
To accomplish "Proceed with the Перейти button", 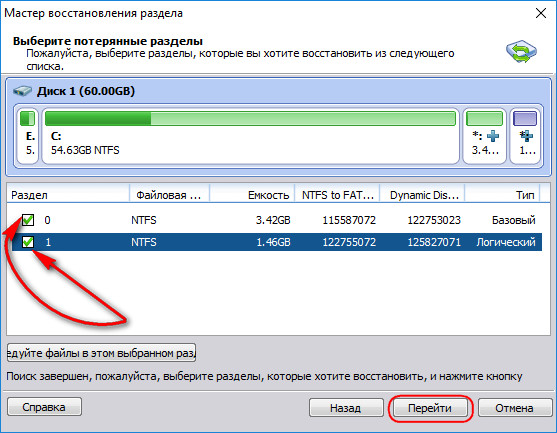I will pyautogui.click(x=430, y=407).
